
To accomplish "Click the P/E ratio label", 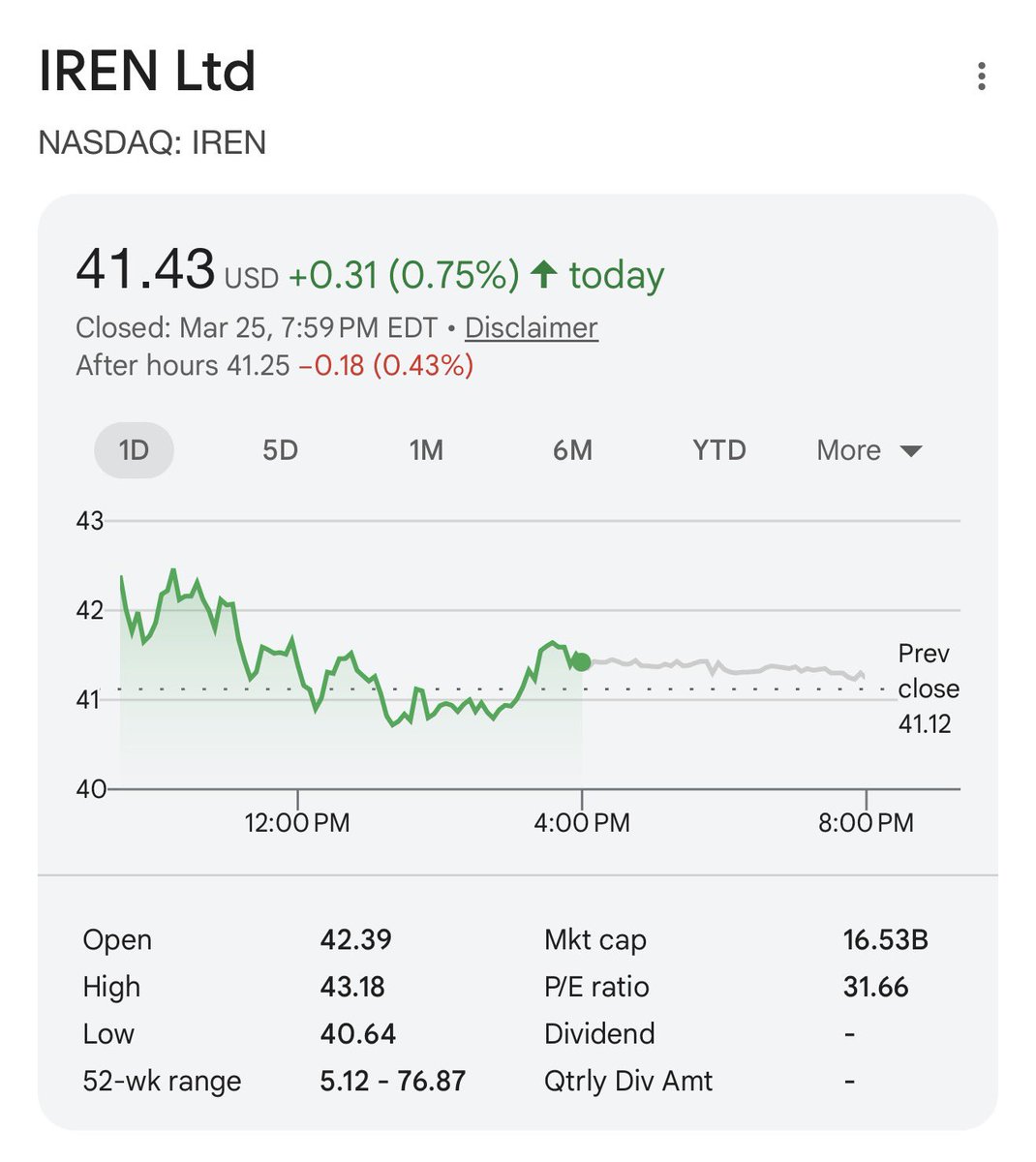I will (596, 987).
